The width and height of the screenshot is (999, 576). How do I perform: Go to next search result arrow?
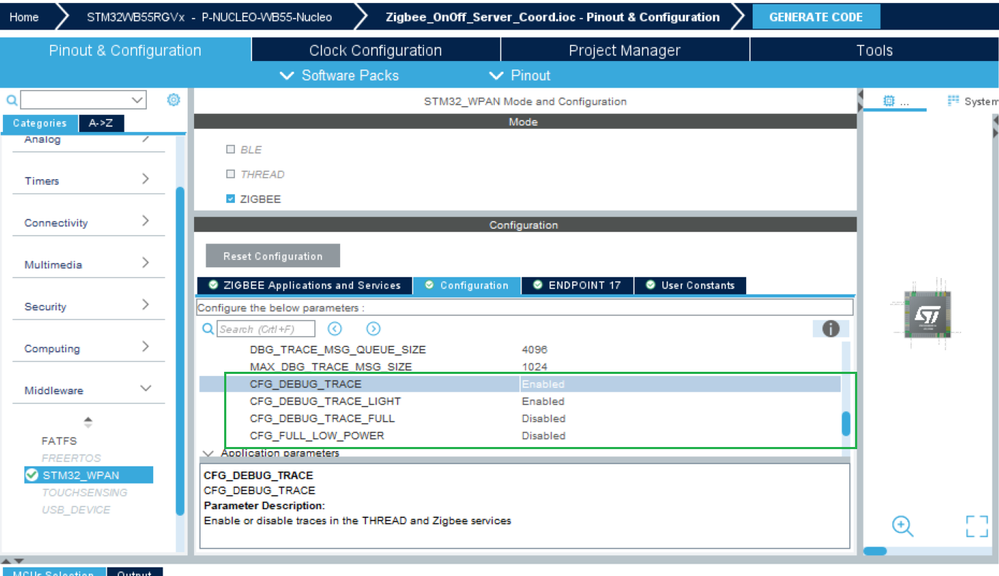pyautogui.click(x=373, y=329)
